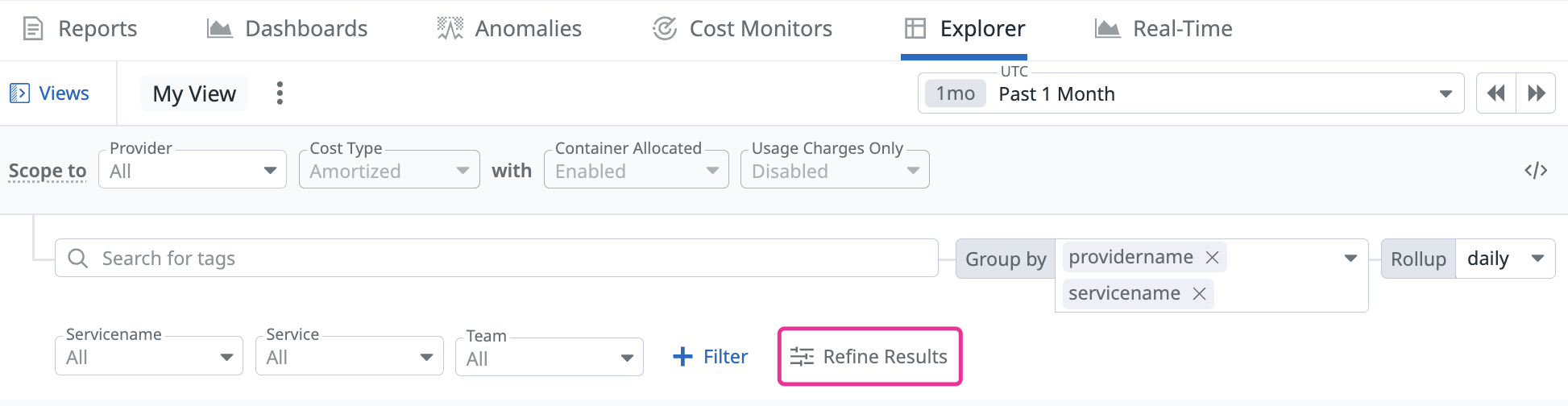This screenshot has width=1568, height=406.
Task: Go to the Cost Monitors tab
Action: 742,29
